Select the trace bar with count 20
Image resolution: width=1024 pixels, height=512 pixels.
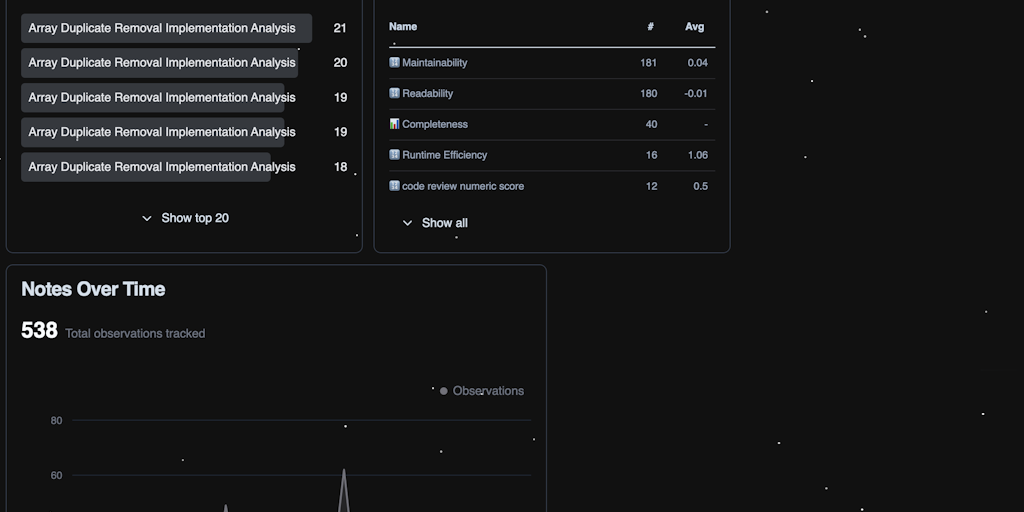point(159,63)
